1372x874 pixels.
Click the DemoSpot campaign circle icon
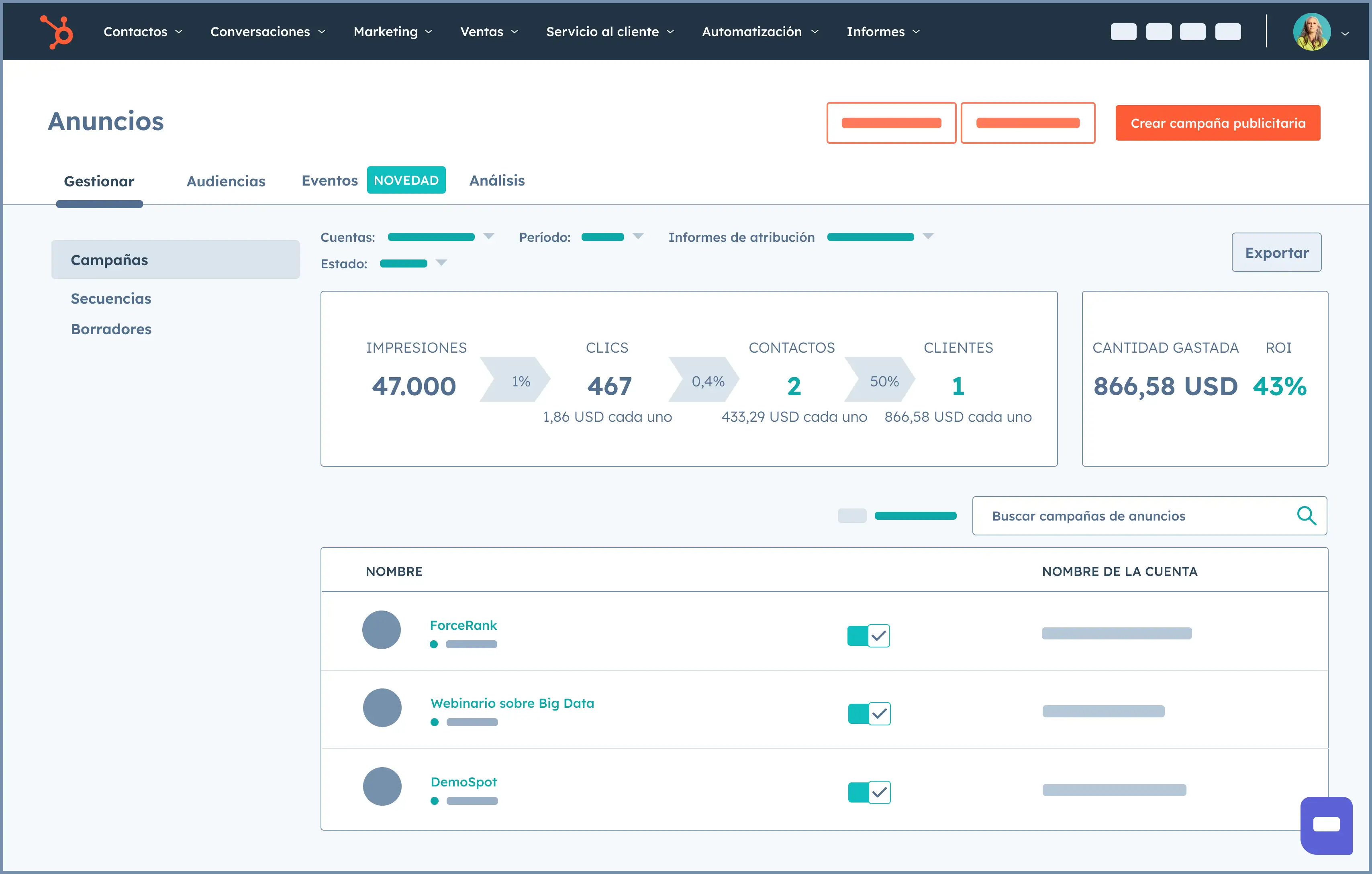[x=382, y=786]
